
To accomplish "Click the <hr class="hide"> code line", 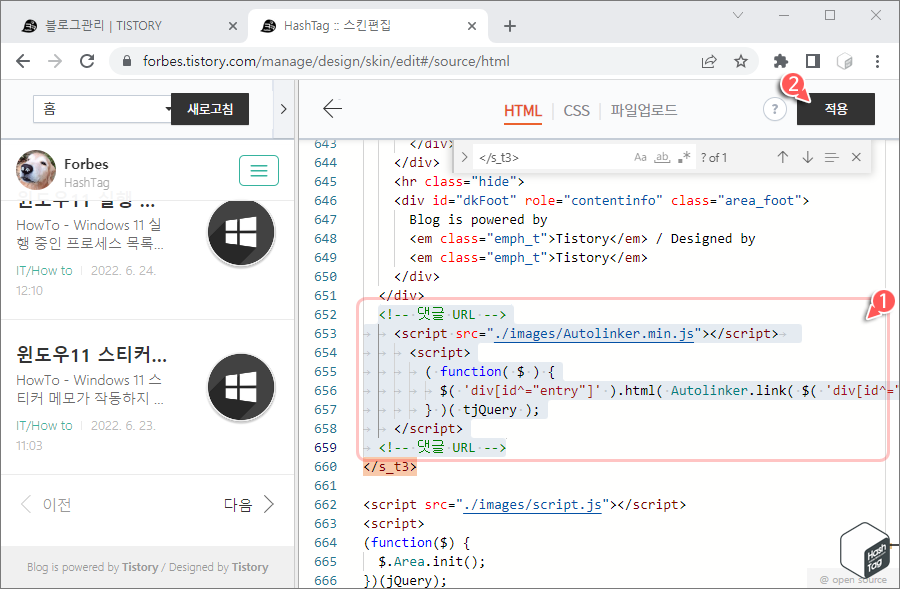I will click(459, 181).
